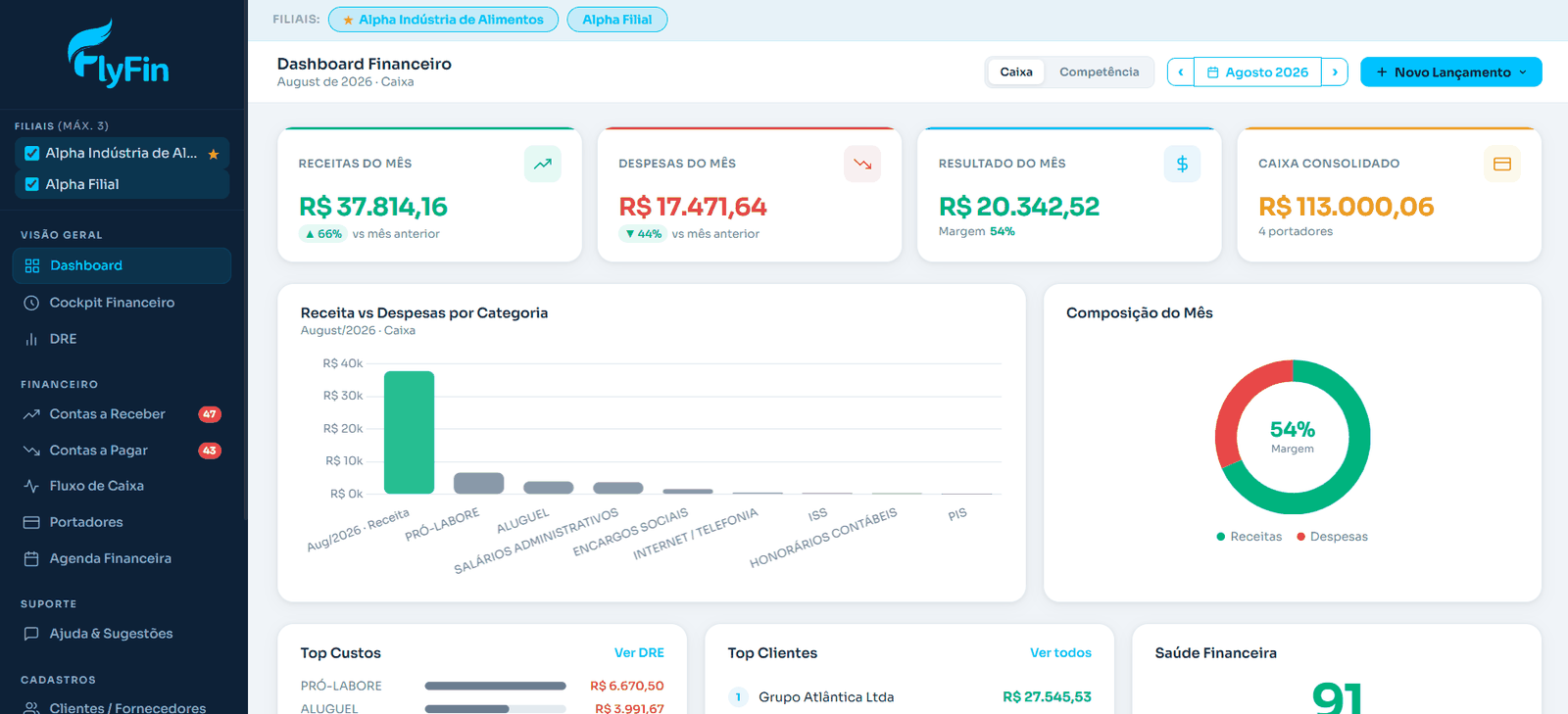The image size is (1568, 714).
Task: Click the trend-up icon on Receitas do Mês card
Action: pos(543,164)
